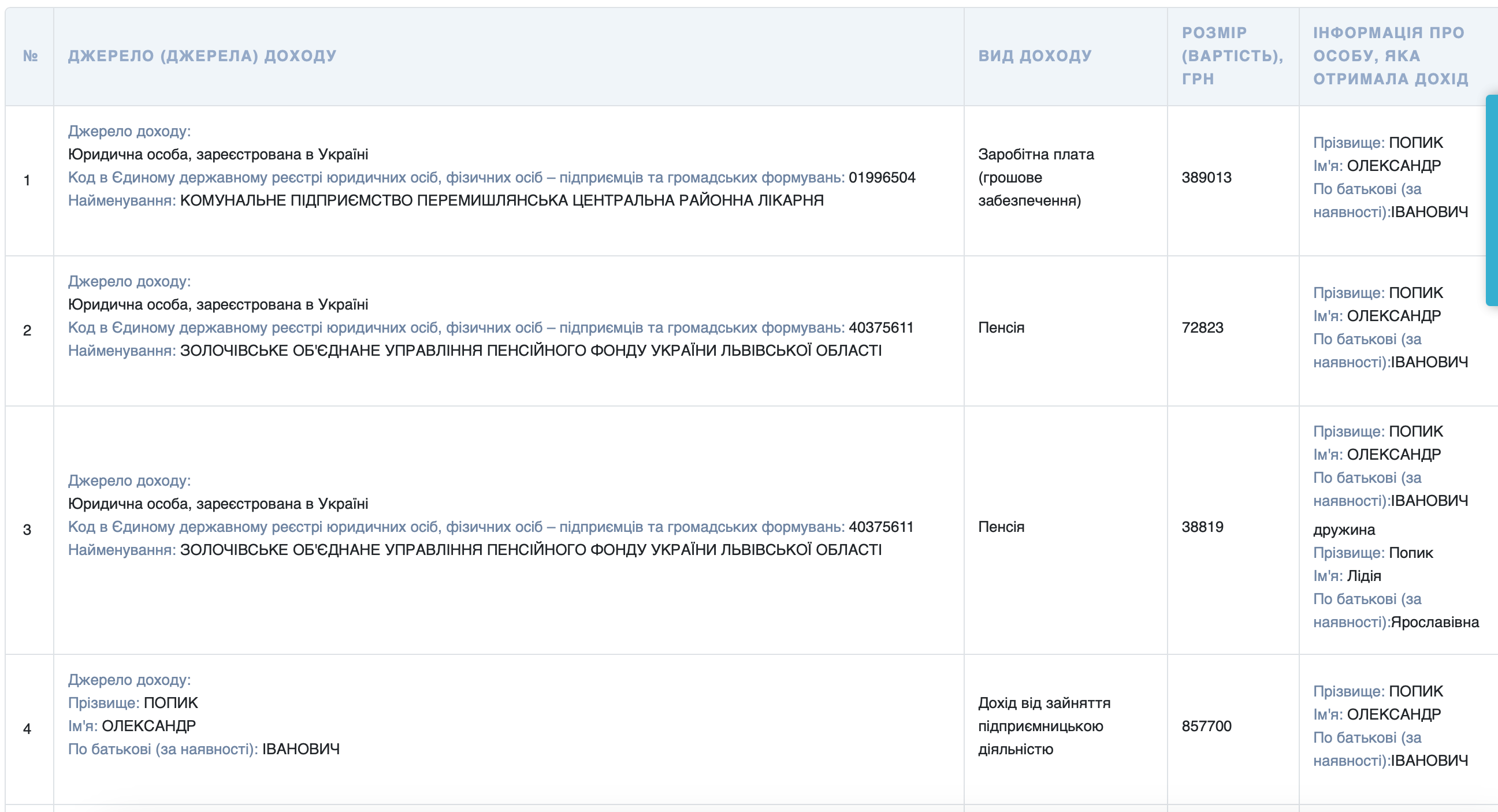Click Пенсія income type in row 2
This screenshot has width=1498, height=812.
pos(1001,328)
